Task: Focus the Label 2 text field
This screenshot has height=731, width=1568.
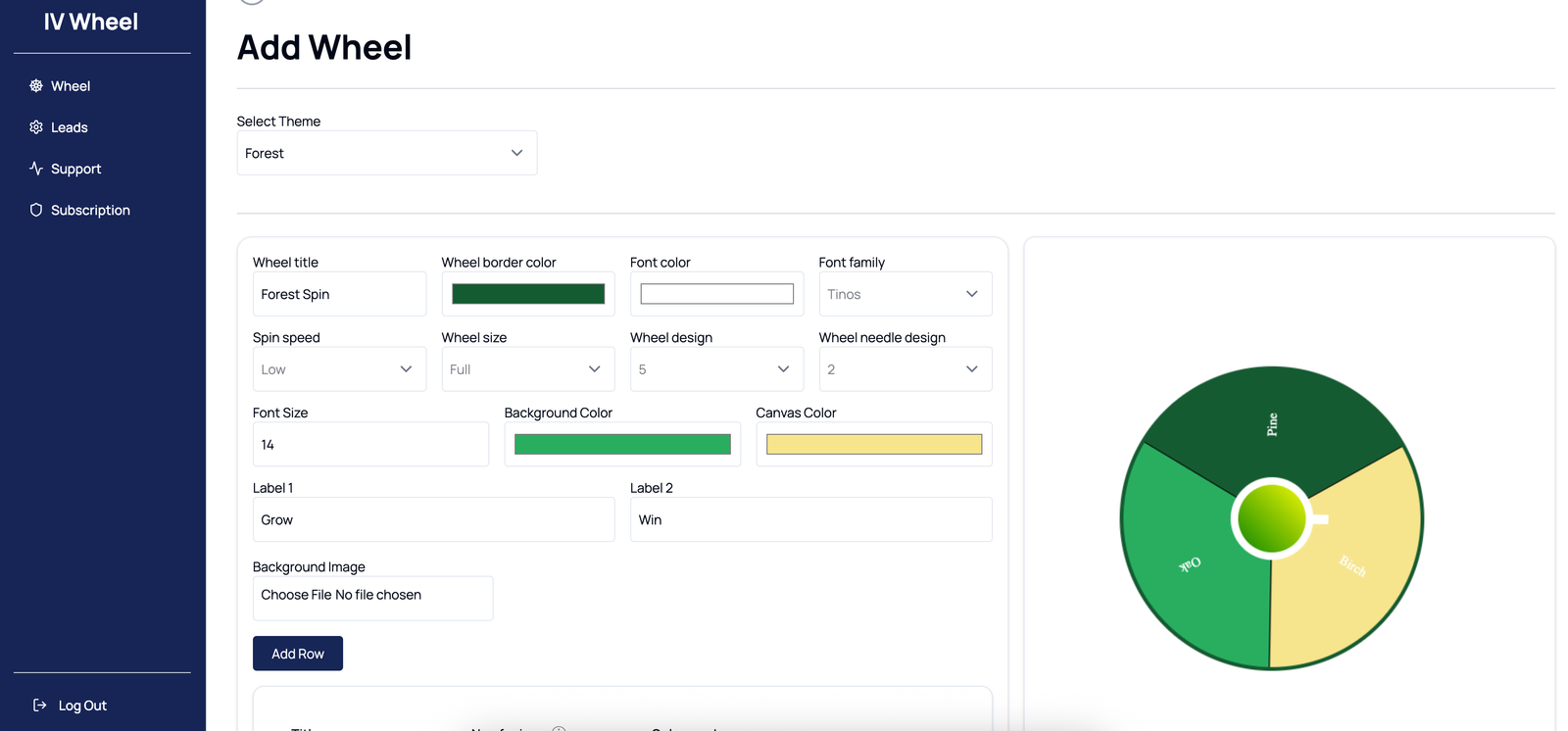Action: tap(810, 519)
